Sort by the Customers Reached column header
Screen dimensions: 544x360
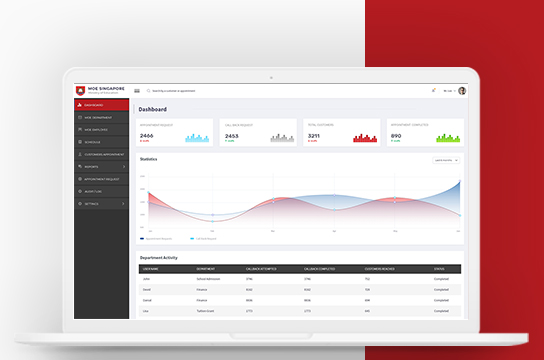(380, 269)
